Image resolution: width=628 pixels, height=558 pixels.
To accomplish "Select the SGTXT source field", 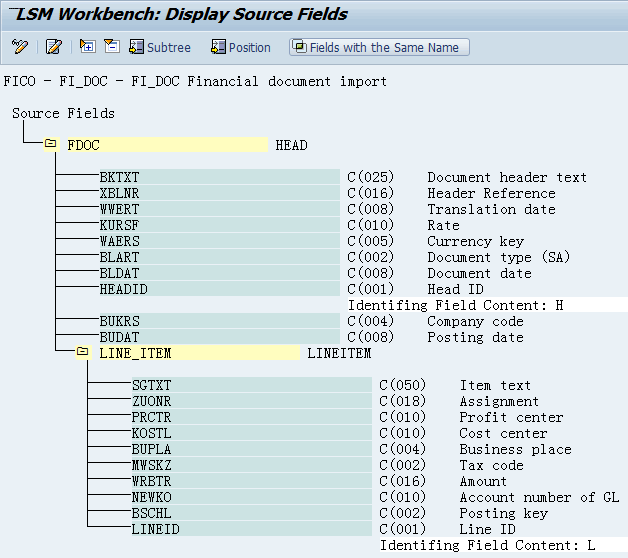I will (x=252, y=385).
